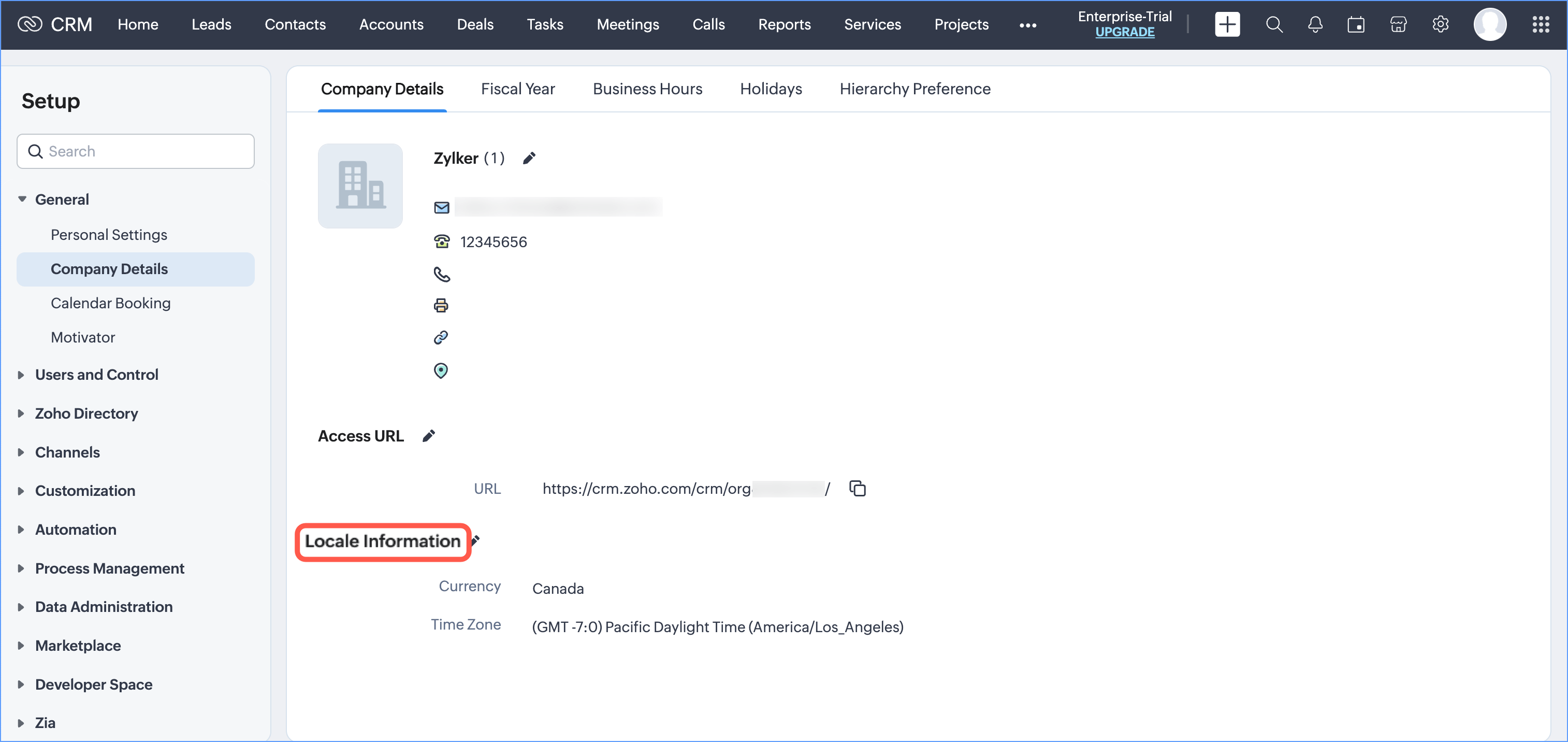
Task: Click the plus create-new icon
Action: (x=1227, y=24)
